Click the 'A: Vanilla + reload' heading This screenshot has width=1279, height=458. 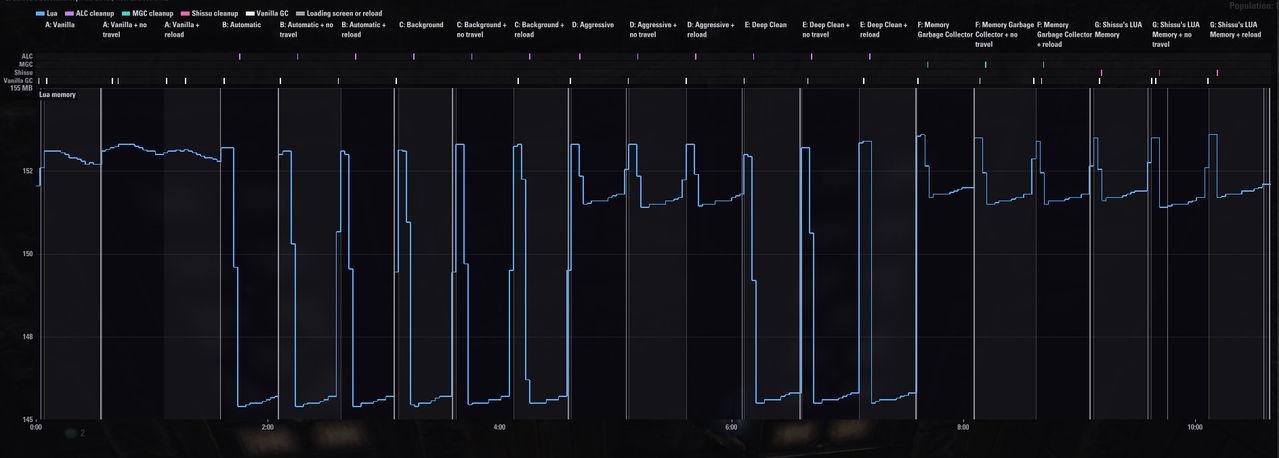183,29
